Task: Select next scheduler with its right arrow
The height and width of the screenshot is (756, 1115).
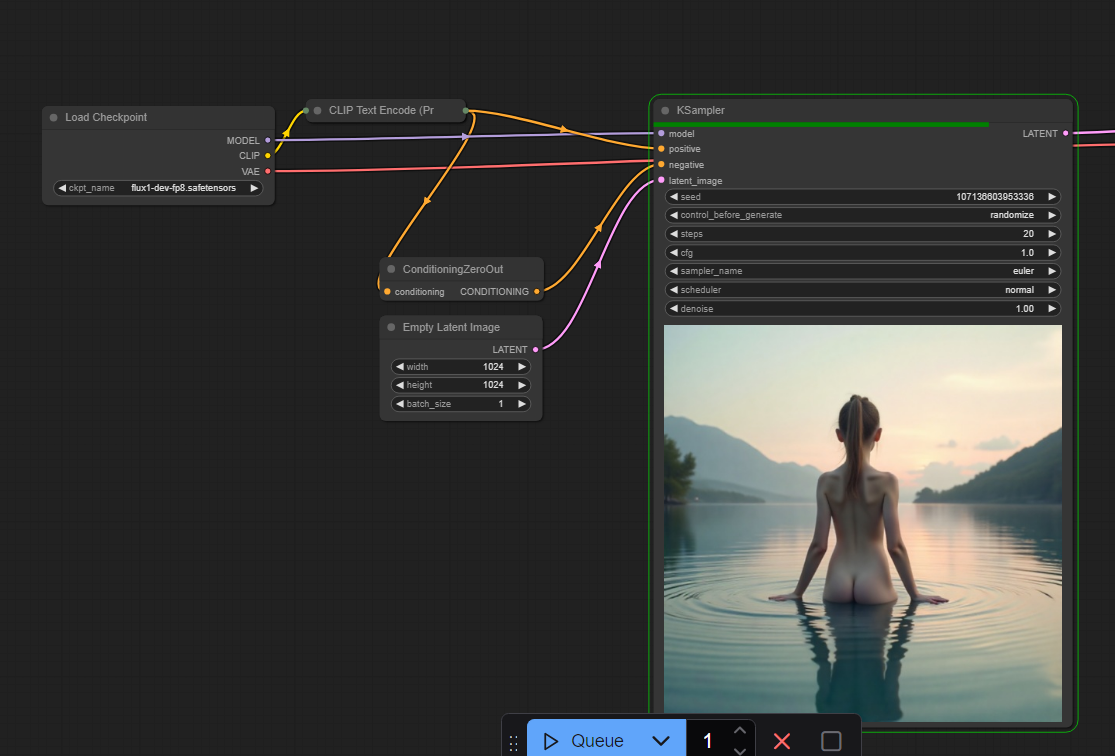Action: click(1052, 290)
